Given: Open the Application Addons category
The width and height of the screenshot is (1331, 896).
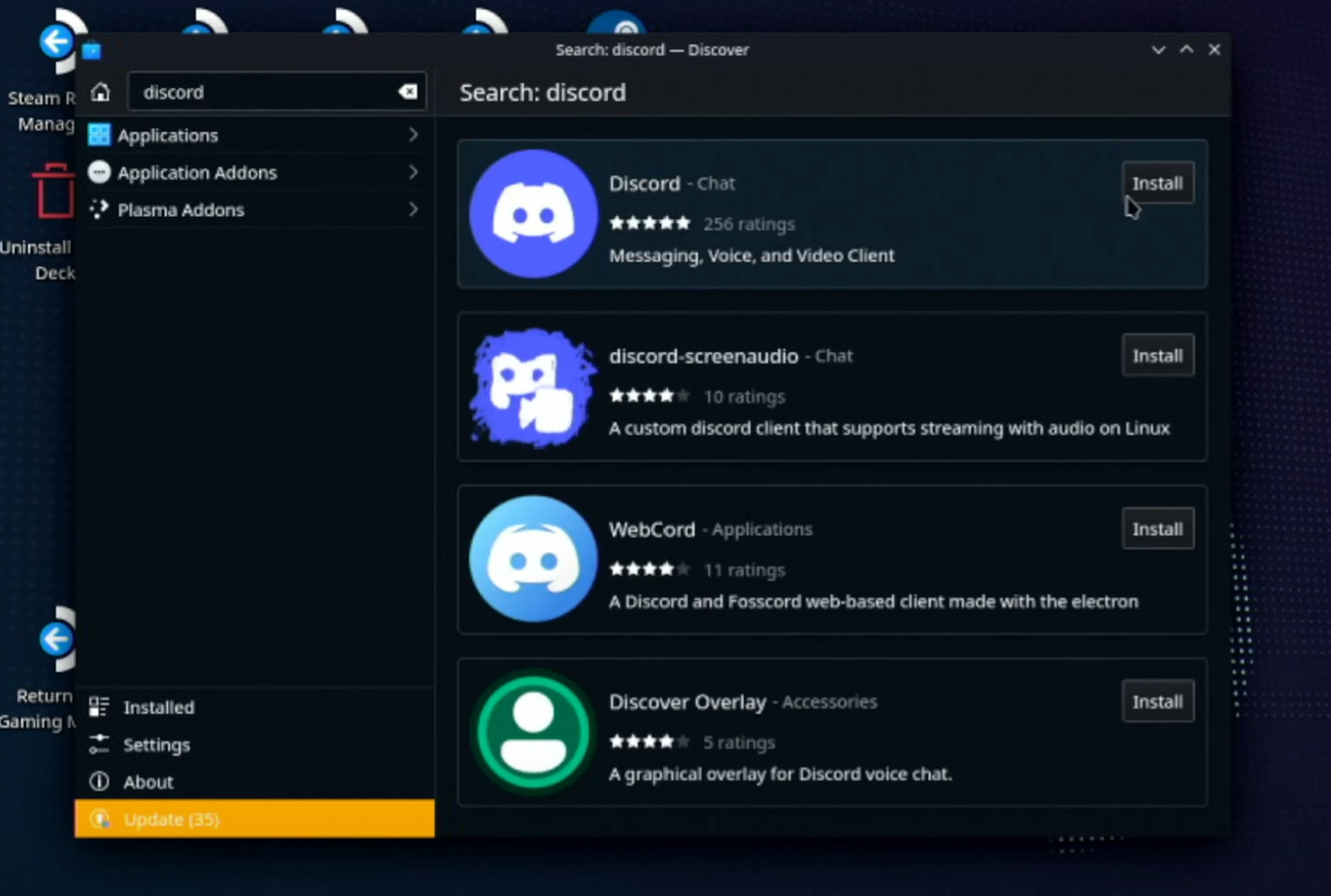Looking at the screenshot, I should (x=254, y=173).
